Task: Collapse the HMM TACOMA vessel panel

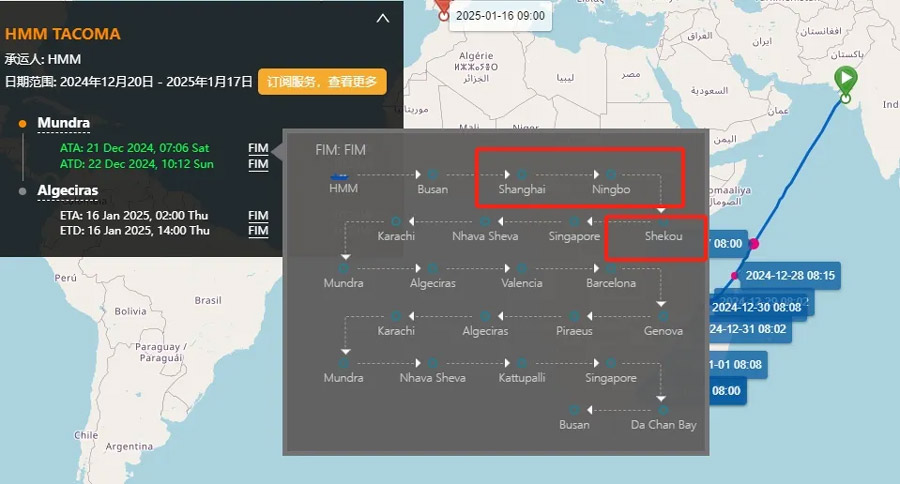Action: 382,18
